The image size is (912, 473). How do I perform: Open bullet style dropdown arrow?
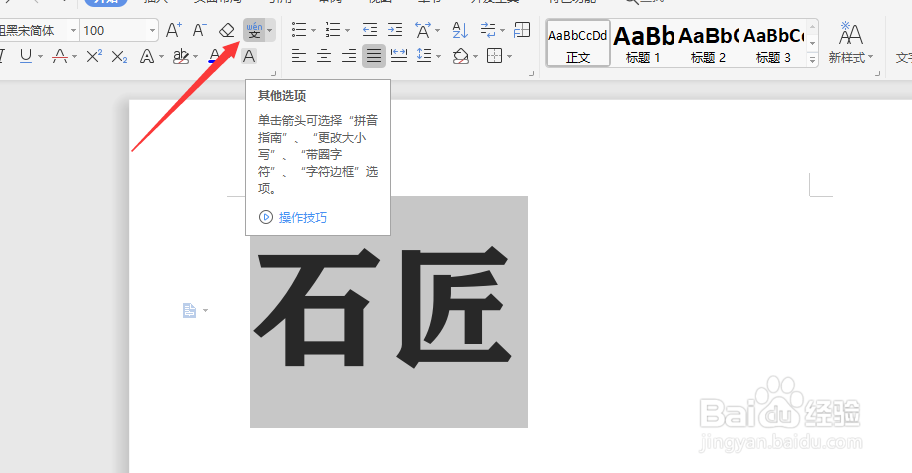point(314,30)
